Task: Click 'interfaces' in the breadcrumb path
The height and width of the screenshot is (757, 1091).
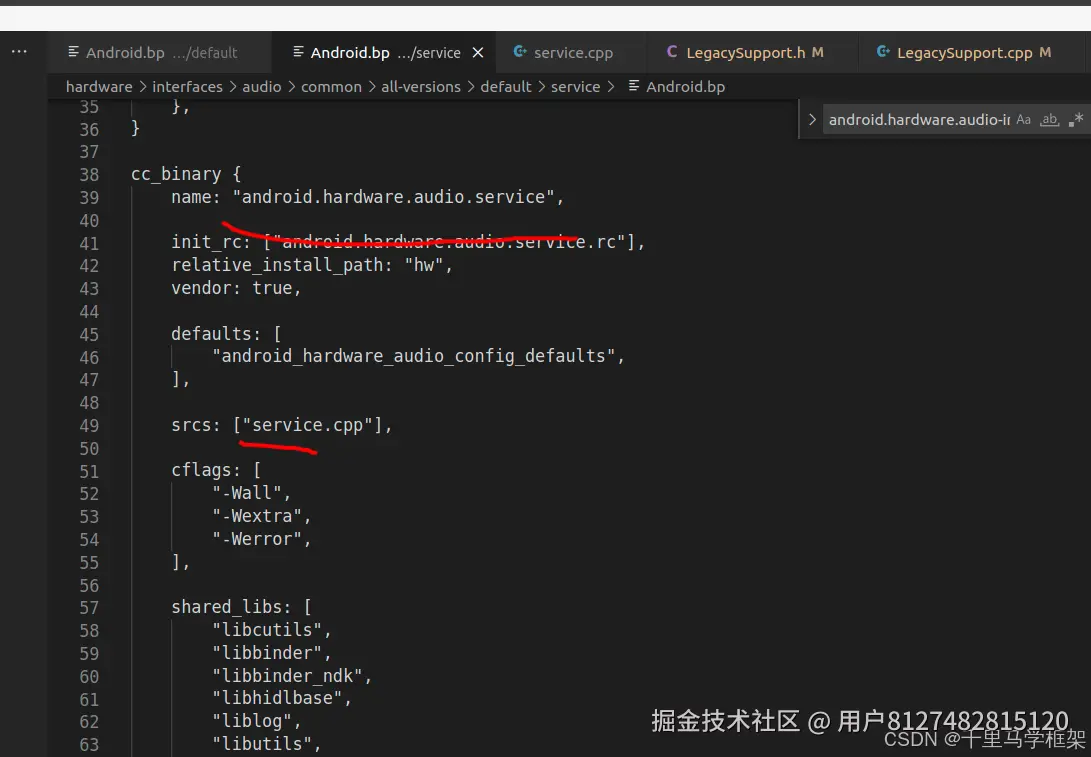Action: coord(187,87)
